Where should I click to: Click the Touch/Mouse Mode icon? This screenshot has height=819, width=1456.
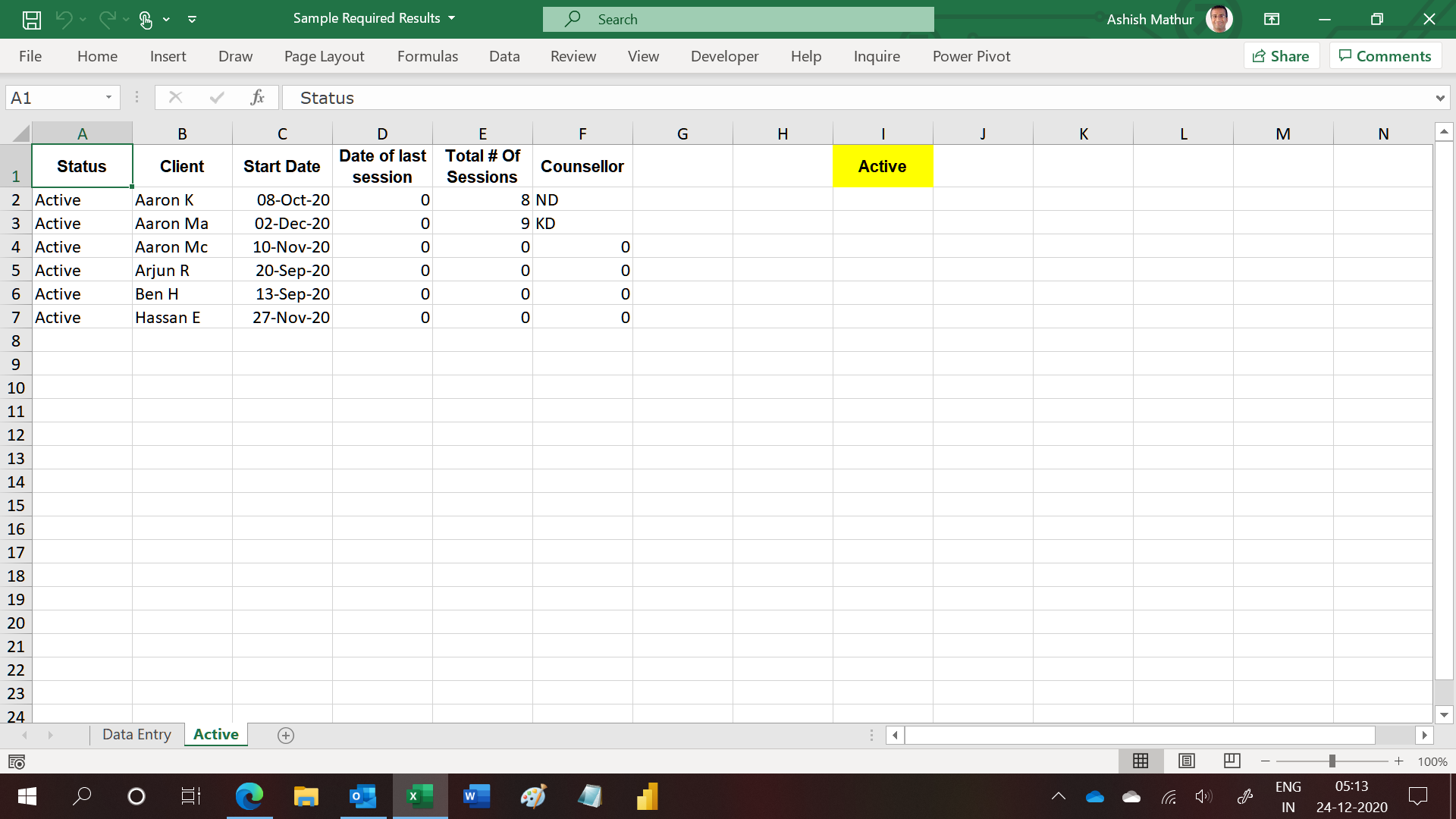click(x=146, y=20)
